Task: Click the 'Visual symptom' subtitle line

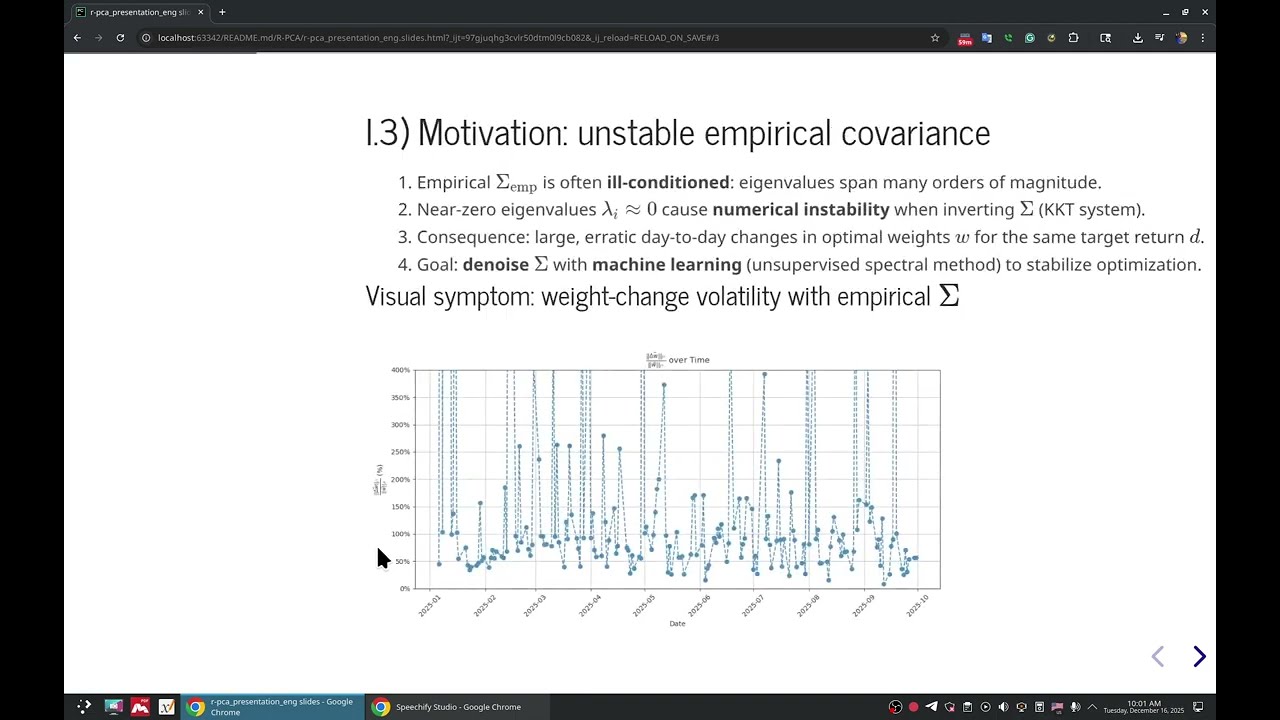Action: pyautogui.click(x=662, y=296)
